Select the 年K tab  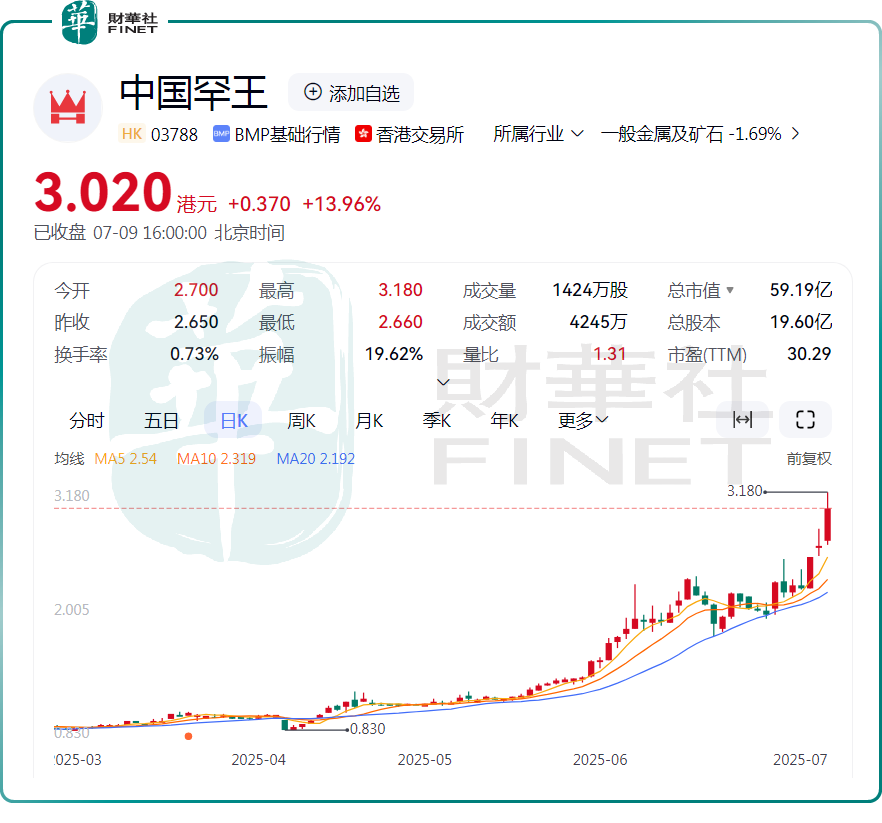[504, 420]
